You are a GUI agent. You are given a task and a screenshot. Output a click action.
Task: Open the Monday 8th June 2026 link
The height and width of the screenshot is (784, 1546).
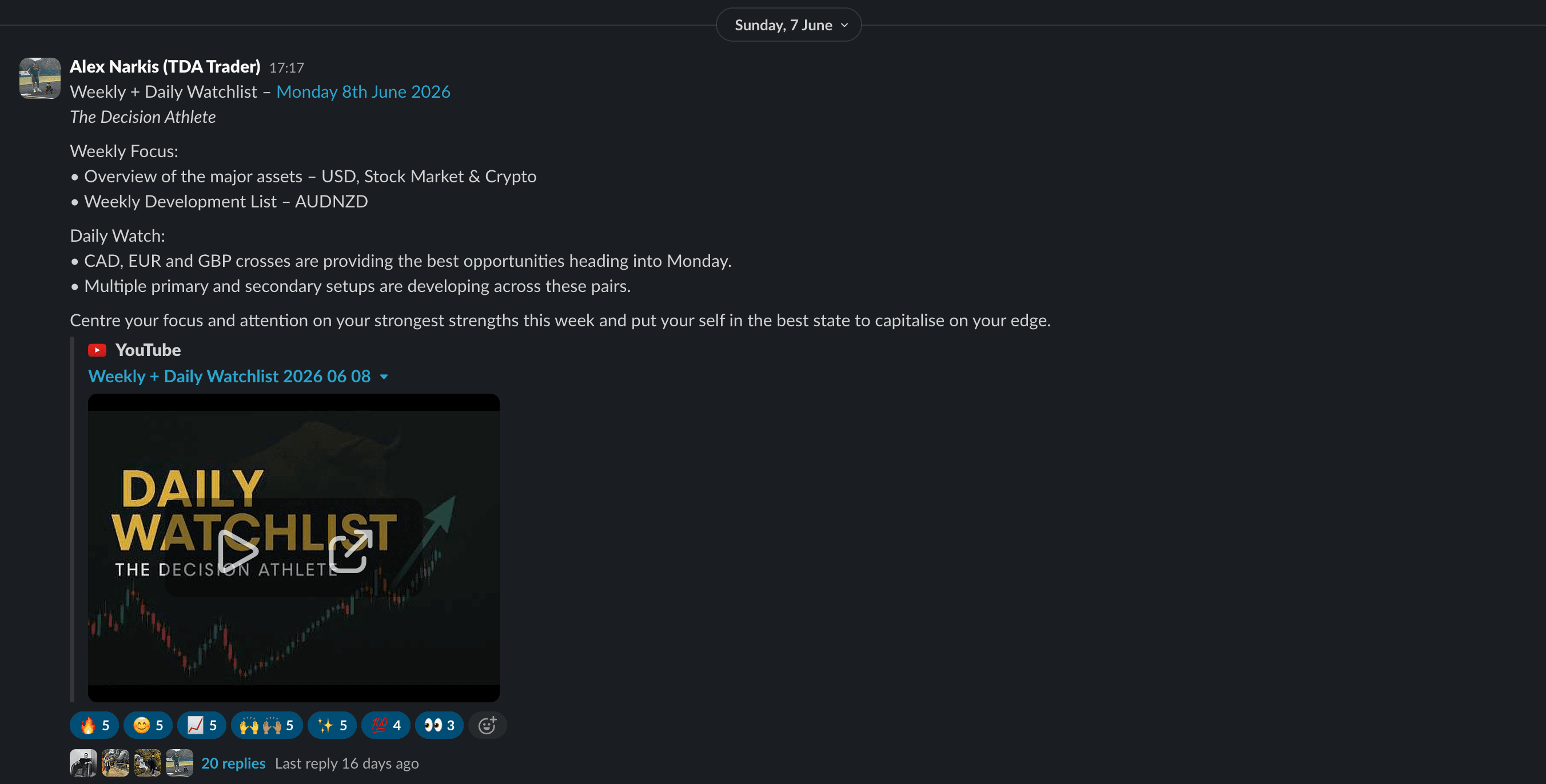(363, 92)
